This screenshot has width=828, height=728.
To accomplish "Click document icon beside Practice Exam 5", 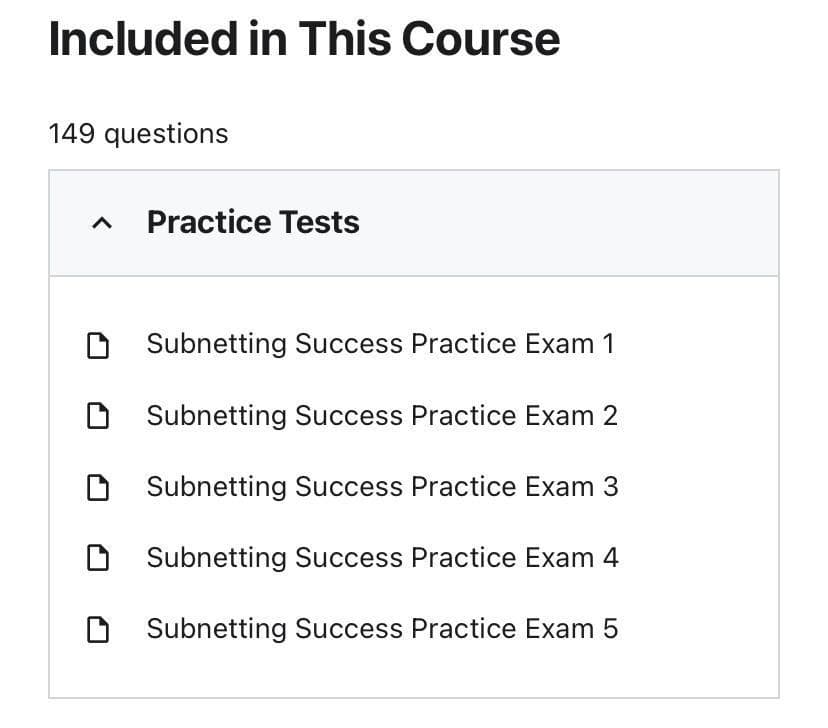I will [98, 629].
